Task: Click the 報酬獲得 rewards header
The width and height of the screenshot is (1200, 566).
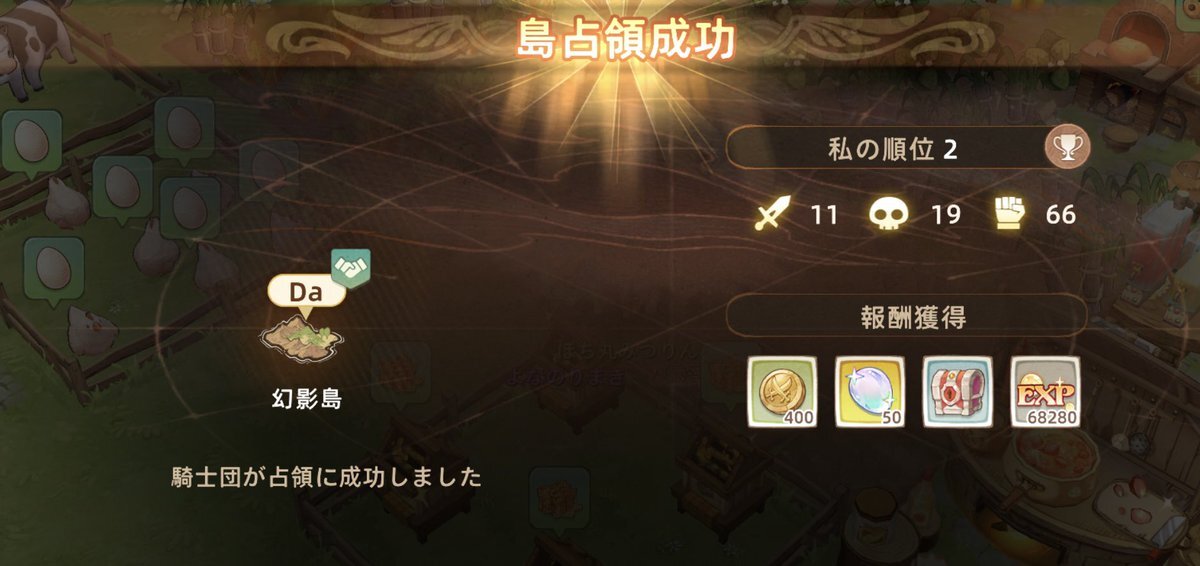Action: 907,318
